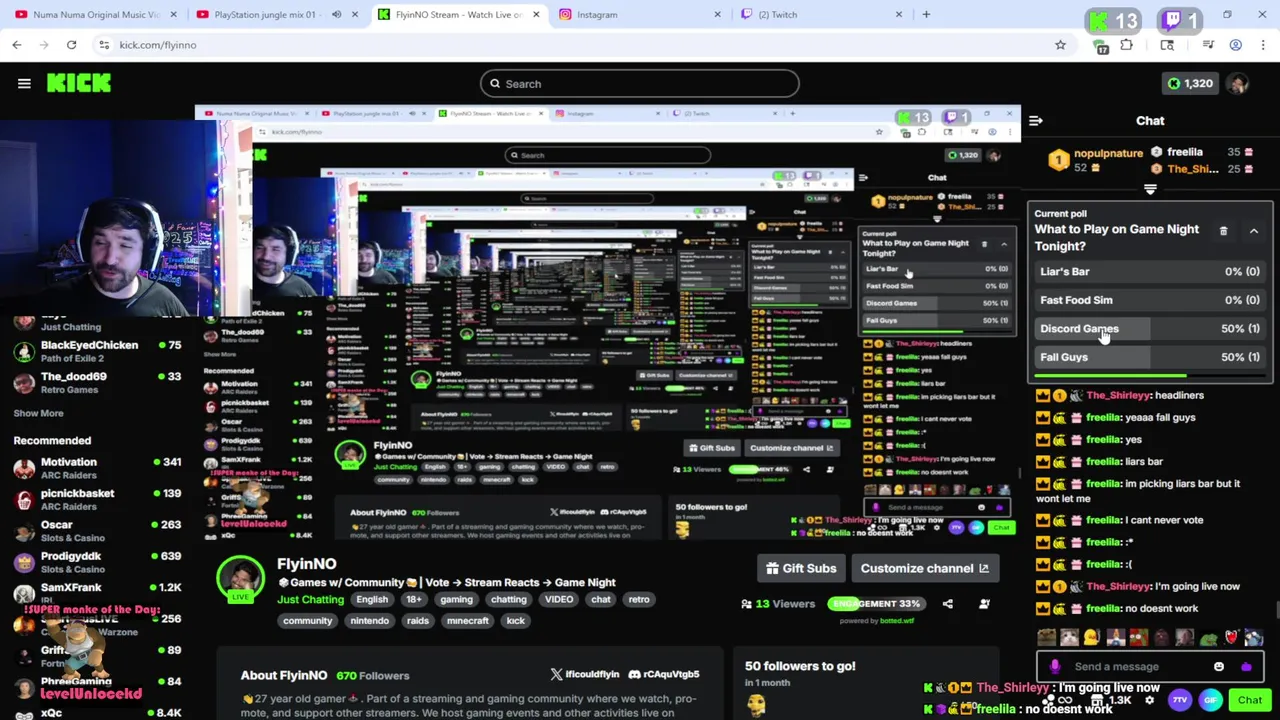Go back in browser history
Image resolution: width=1280 pixels, height=720 pixels.
click(17, 45)
